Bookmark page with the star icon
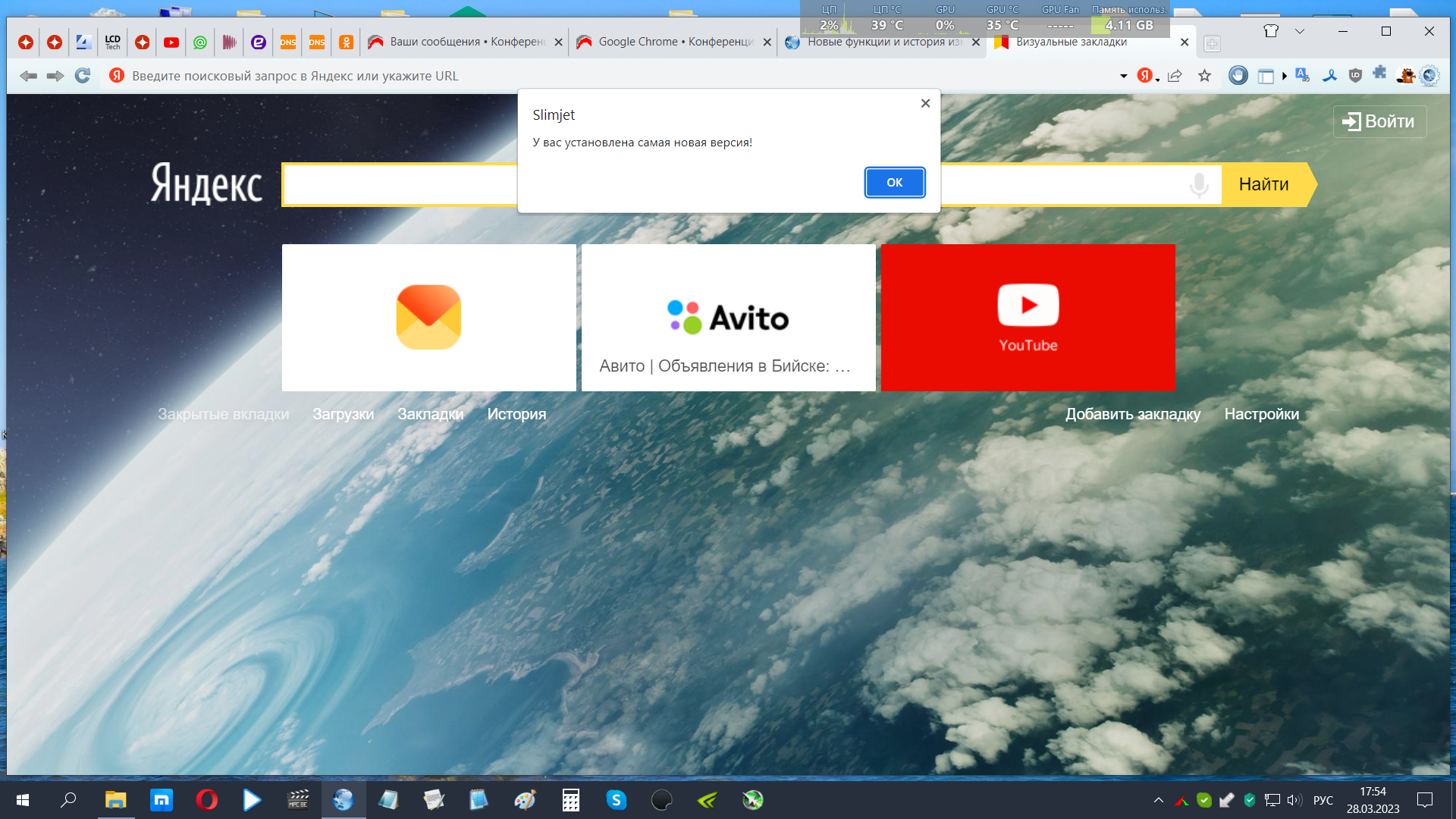The height and width of the screenshot is (819, 1456). pyautogui.click(x=1204, y=76)
